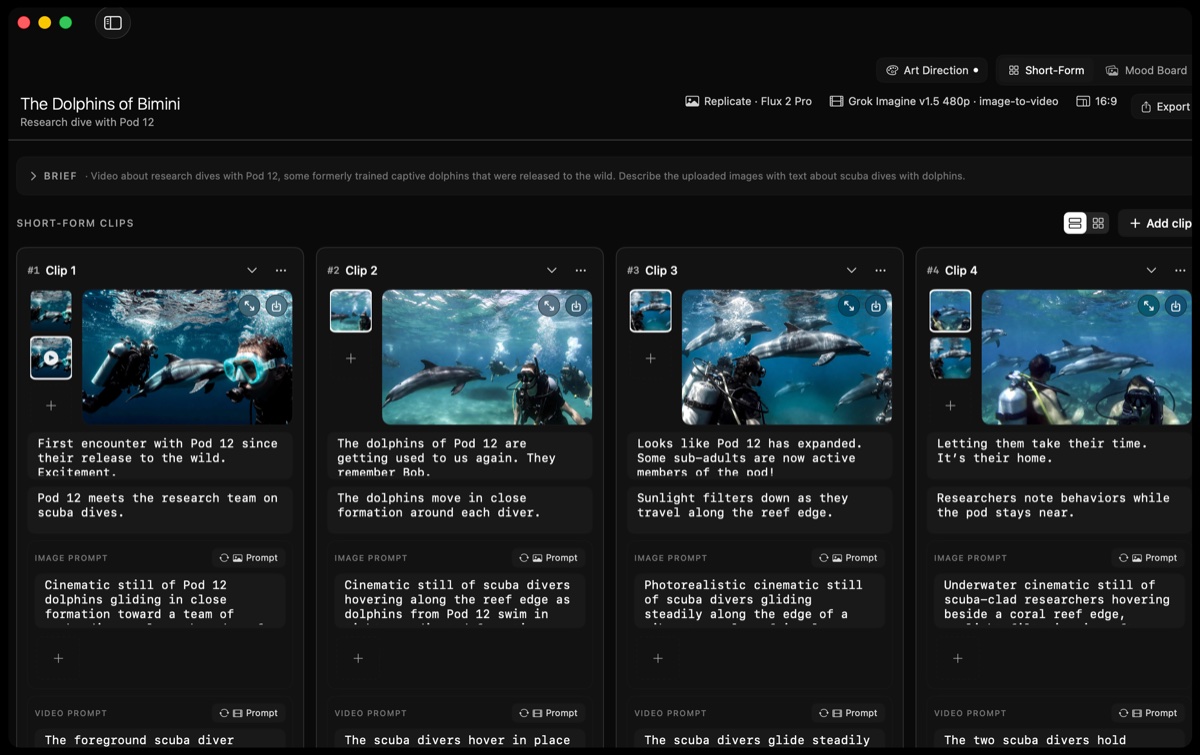This screenshot has width=1200, height=755.
Task: Open Clip 1 more options ellipsis
Action: pos(281,271)
